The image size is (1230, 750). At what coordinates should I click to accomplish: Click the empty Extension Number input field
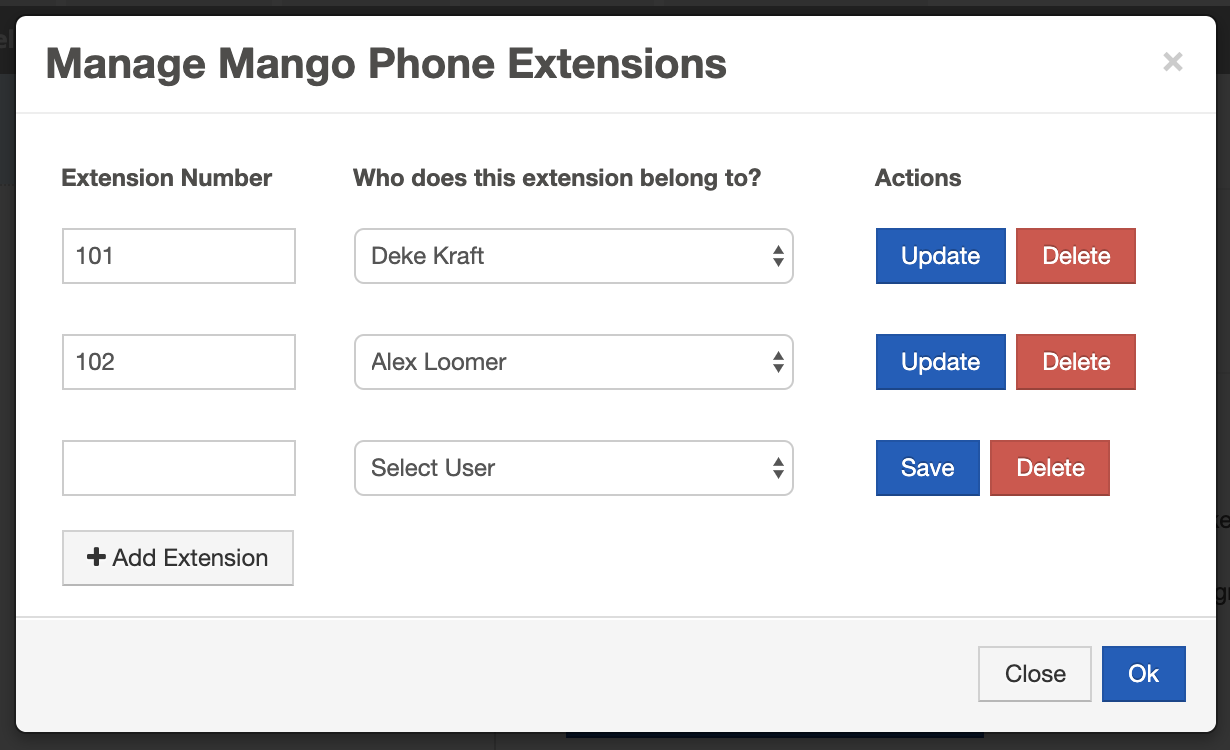point(178,467)
